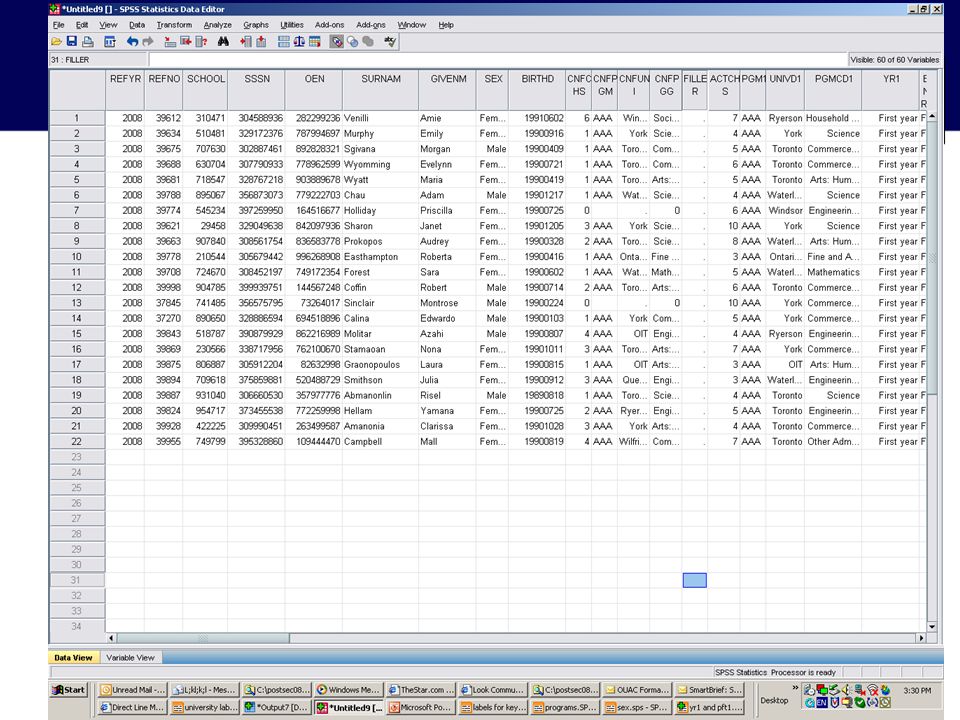Click the surname cell "Easthampton"
This screenshot has height=720, width=960.
pyautogui.click(x=381, y=257)
